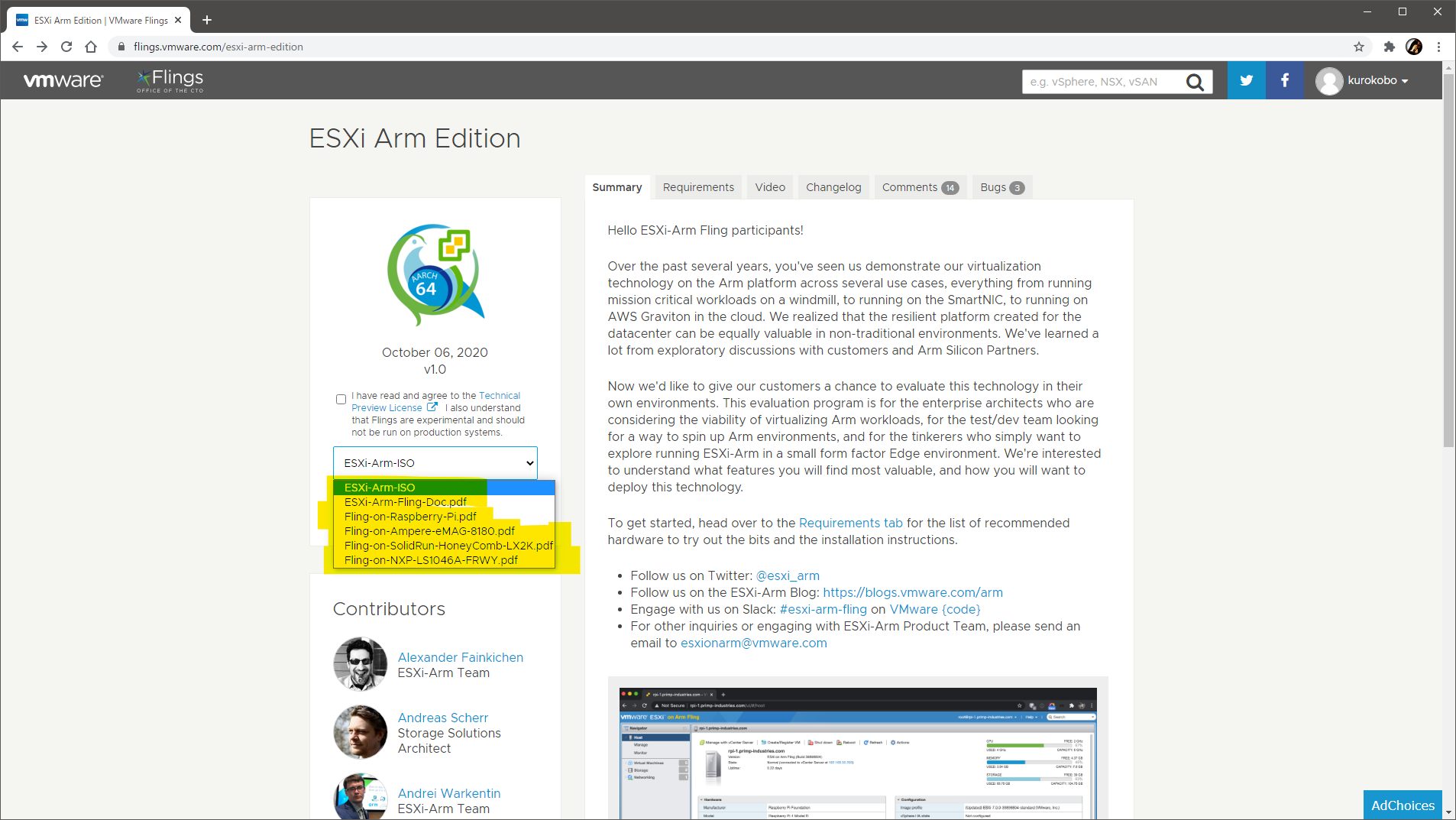
Task: Check the Technical Preview License agreement box
Action: click(341, 399)
